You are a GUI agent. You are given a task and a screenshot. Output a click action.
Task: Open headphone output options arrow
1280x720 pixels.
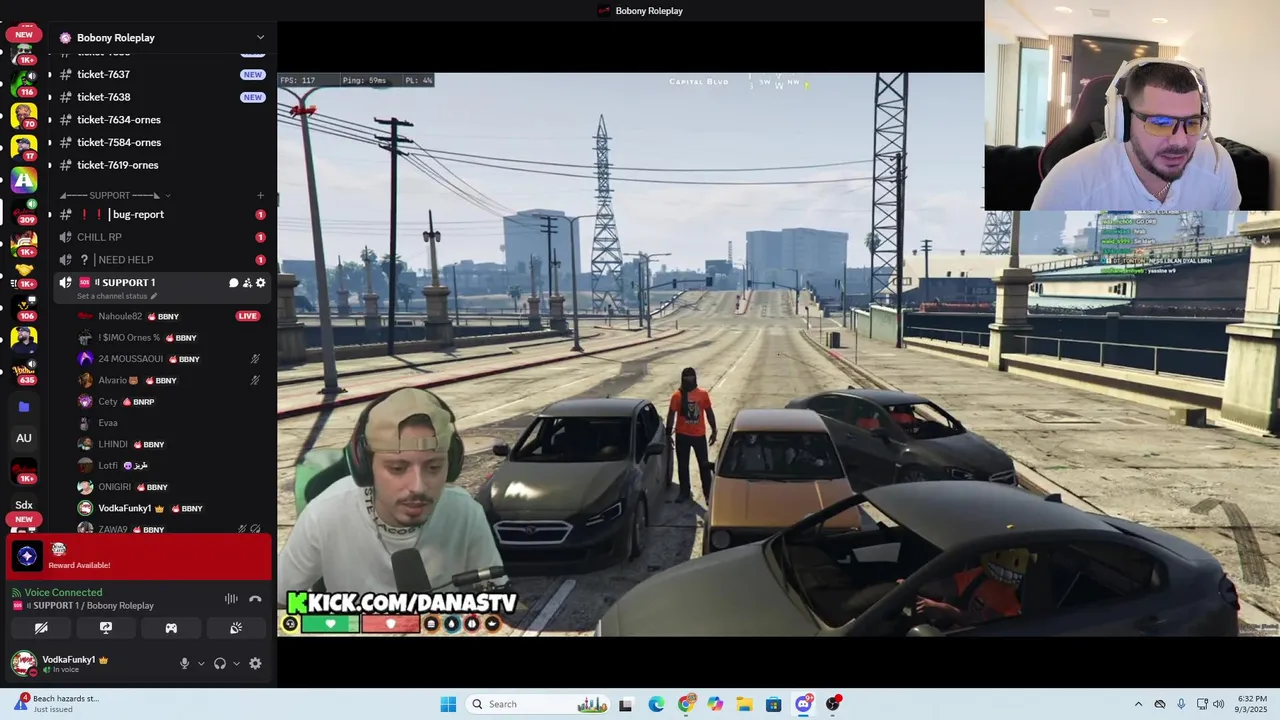(x=236, y=663)
